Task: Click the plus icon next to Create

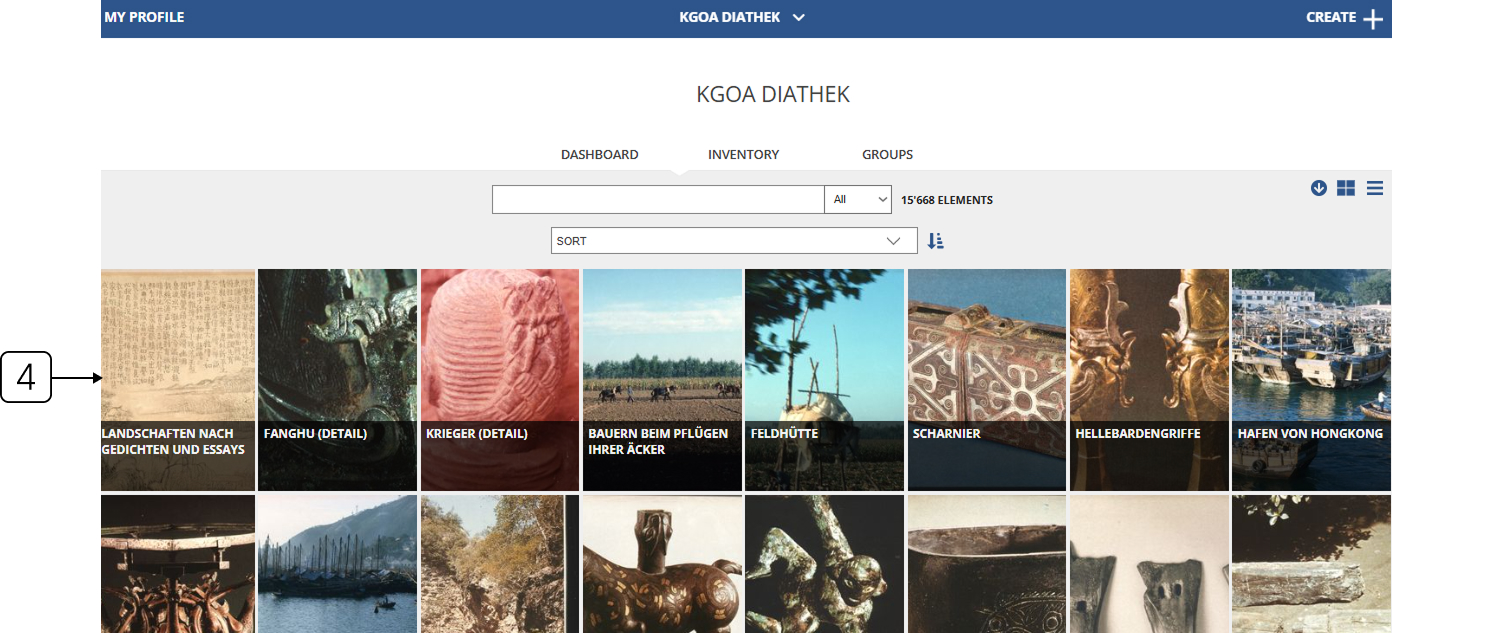Action: pyautogui.click(x=1373, y=19)
